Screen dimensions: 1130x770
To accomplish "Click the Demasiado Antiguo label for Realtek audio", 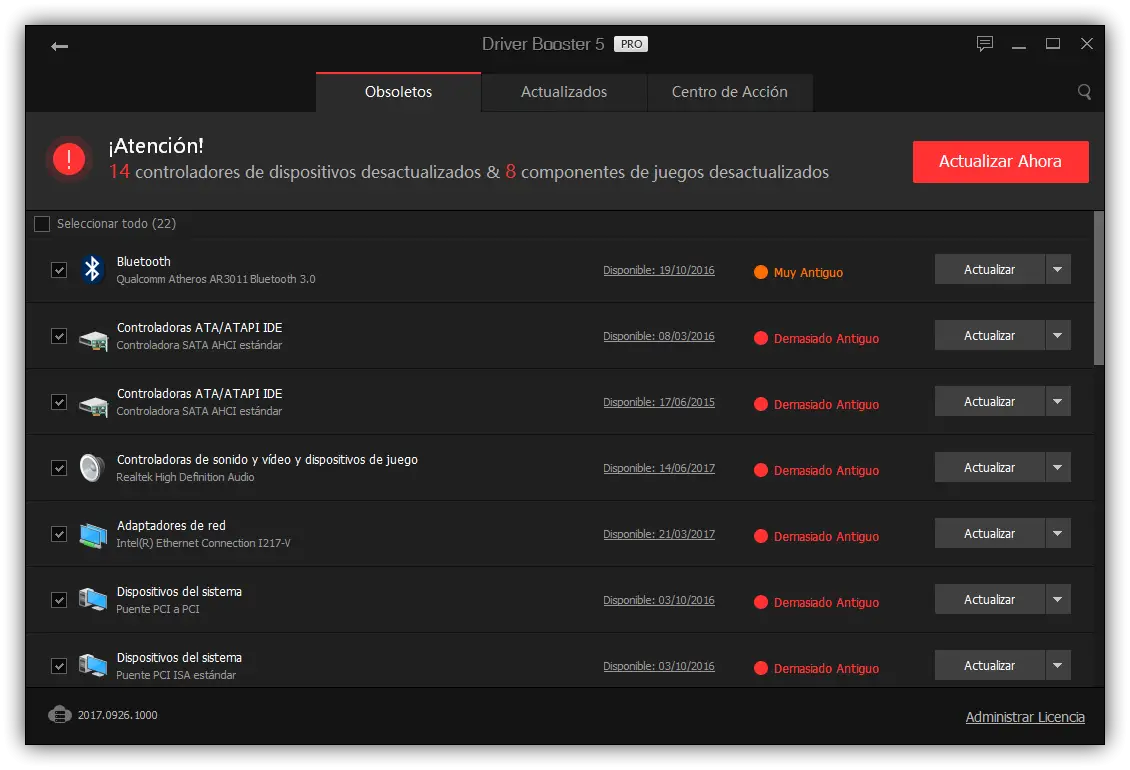I will [x=826, y=471].
